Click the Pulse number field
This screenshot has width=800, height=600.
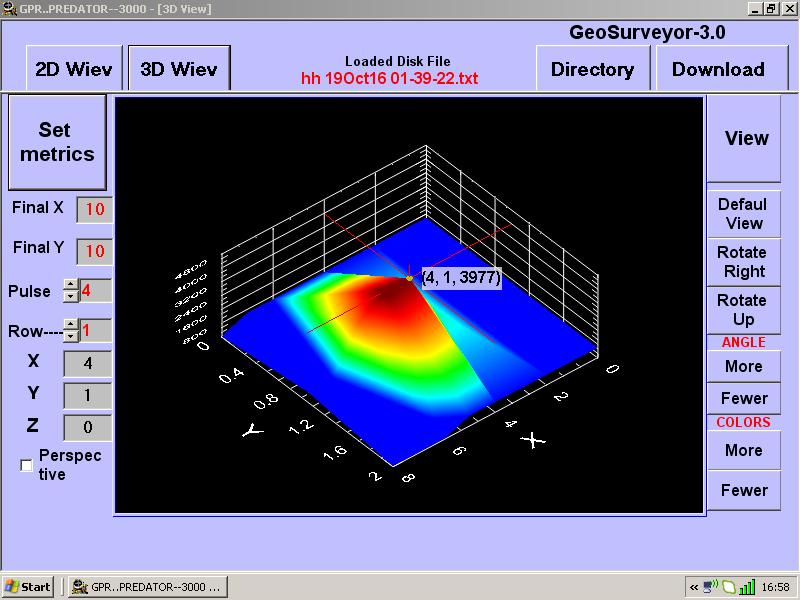coord(95,291)
